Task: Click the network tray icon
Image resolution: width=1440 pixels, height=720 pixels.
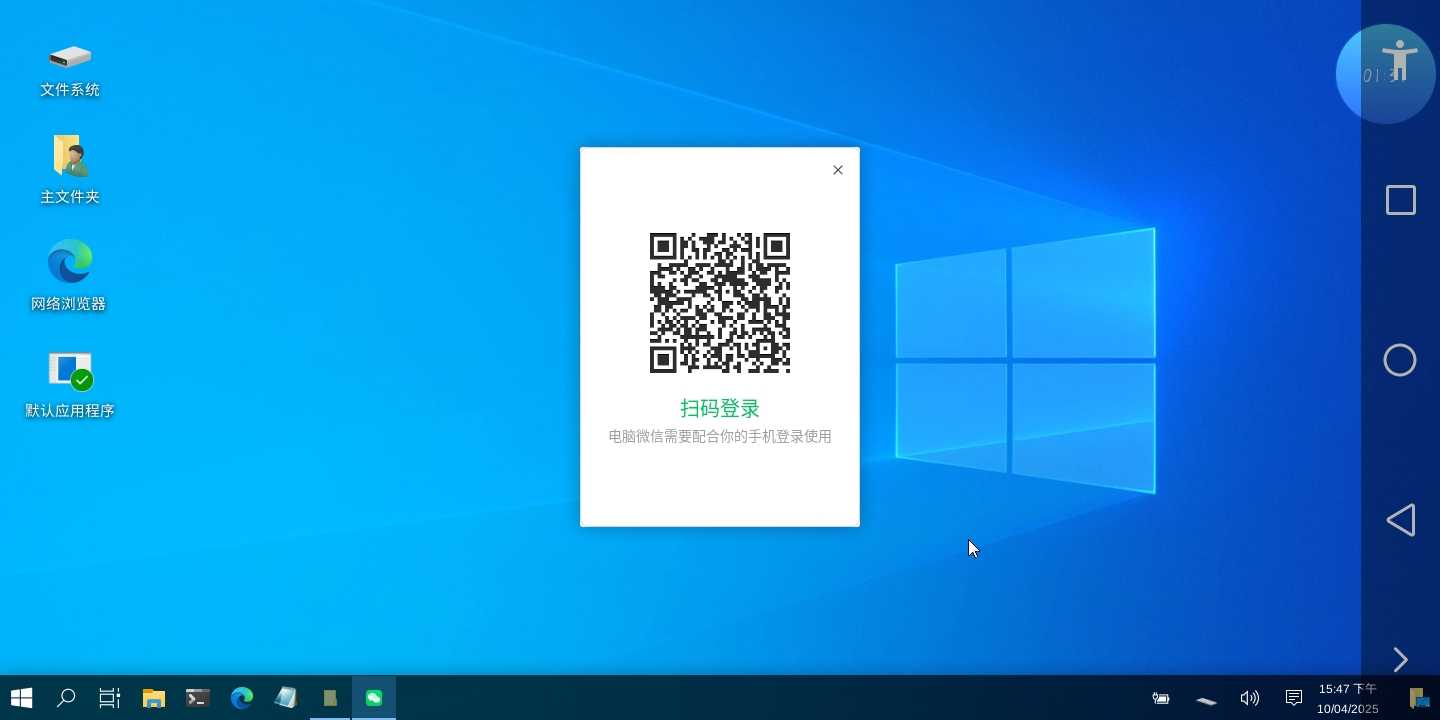Action: [x=1206, y=700]
